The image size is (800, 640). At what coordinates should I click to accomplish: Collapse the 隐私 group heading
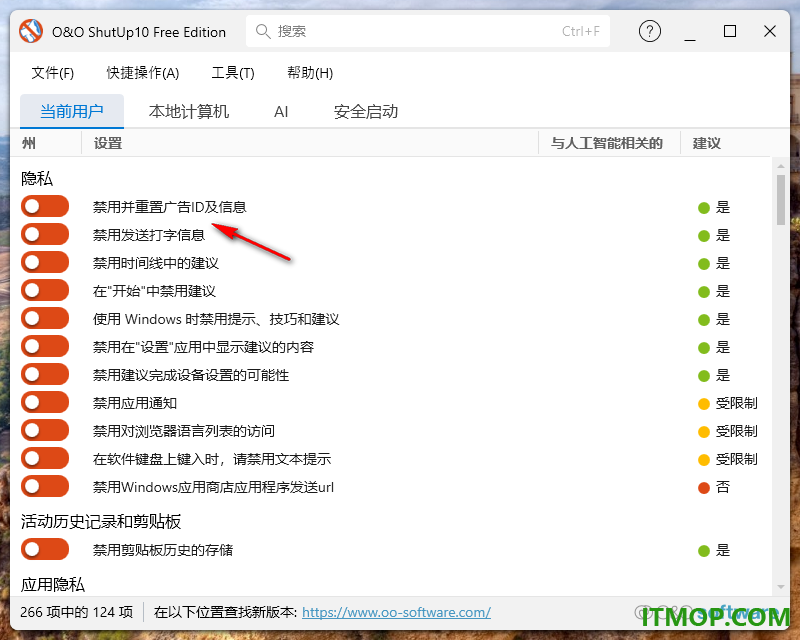coord(37,179)
